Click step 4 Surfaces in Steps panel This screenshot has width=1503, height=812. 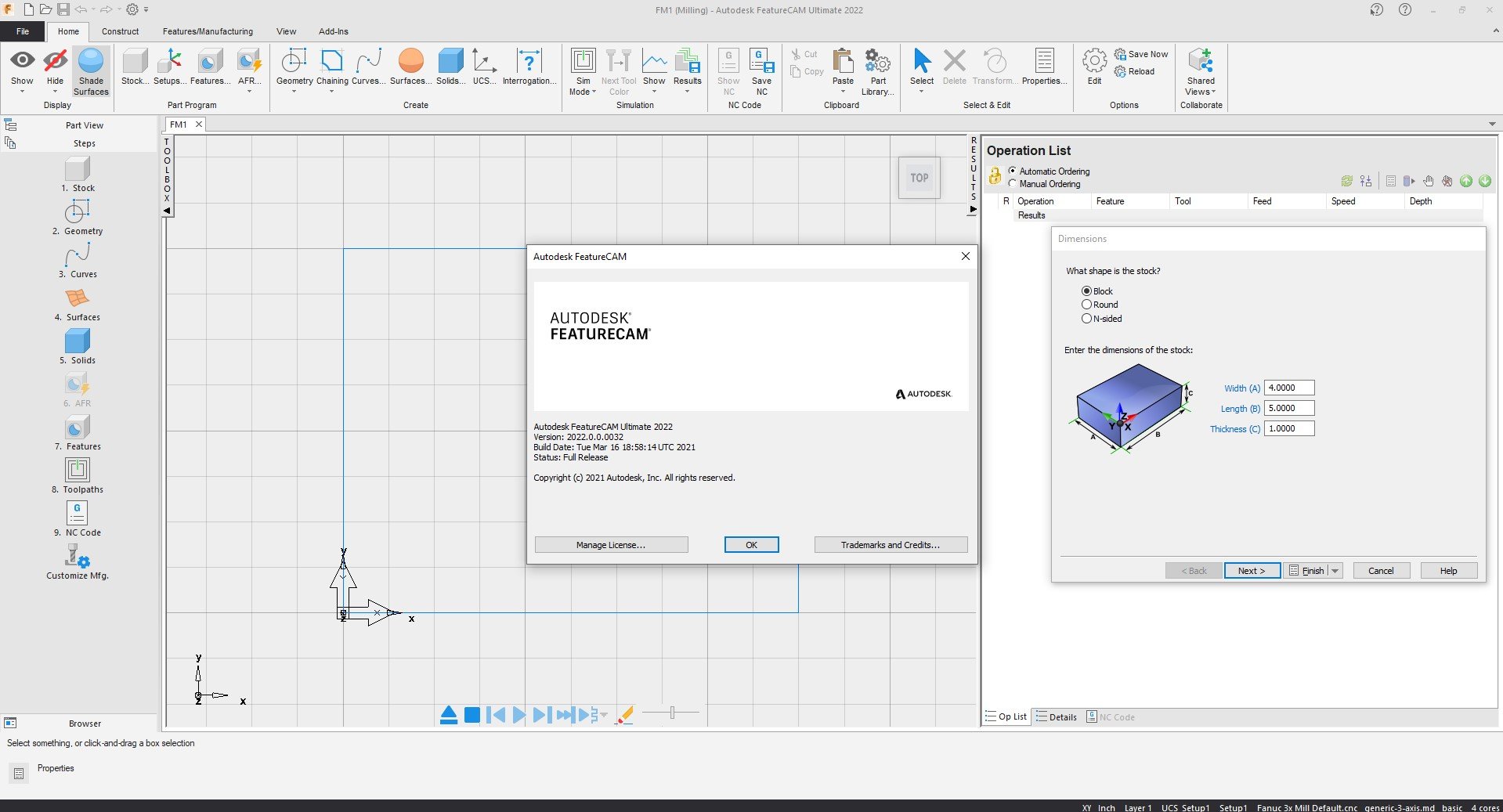pyautogui.click(x=78, y=303)
